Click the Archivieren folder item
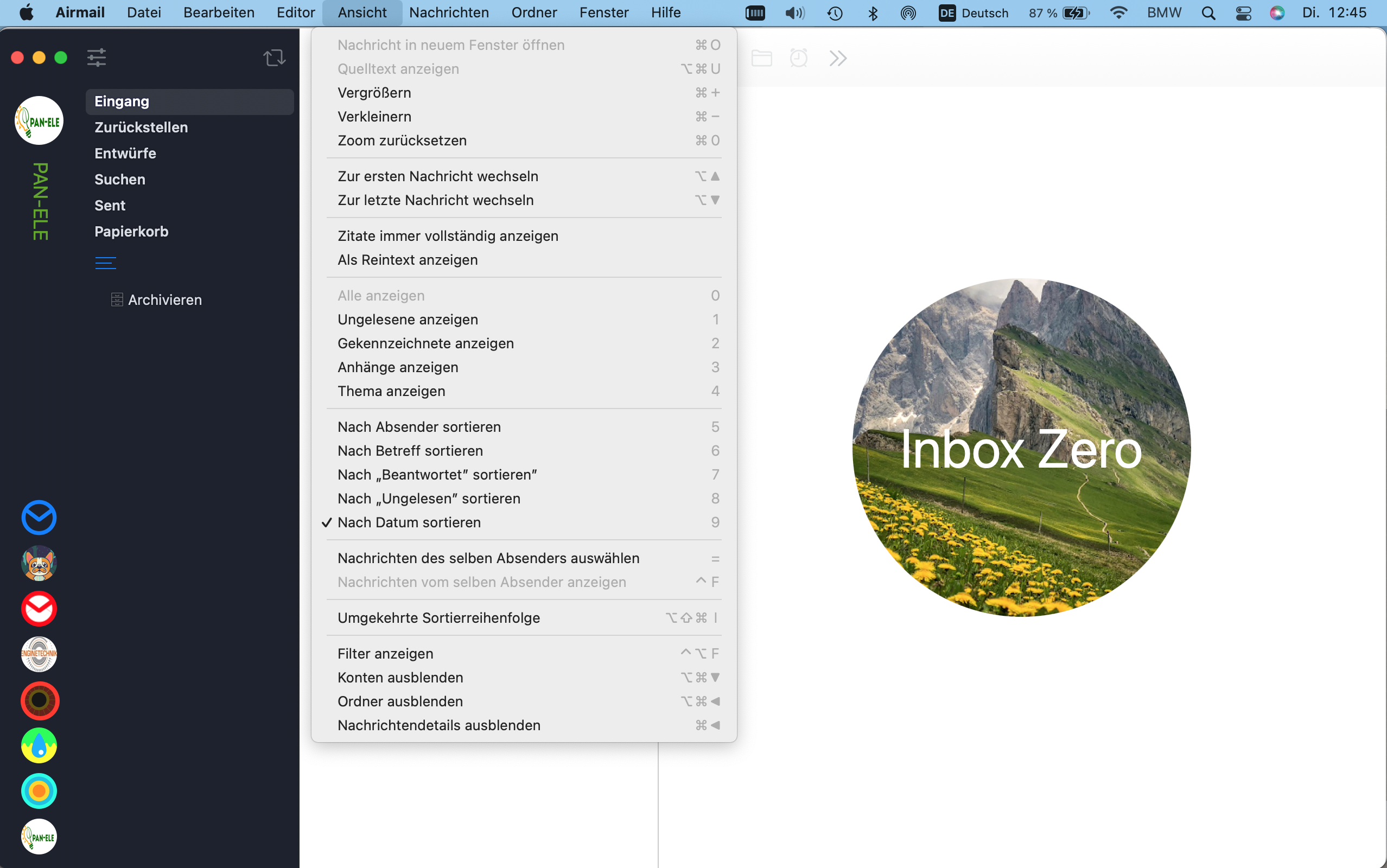This screenshot has height=868, width=1387. click(165, 299)
